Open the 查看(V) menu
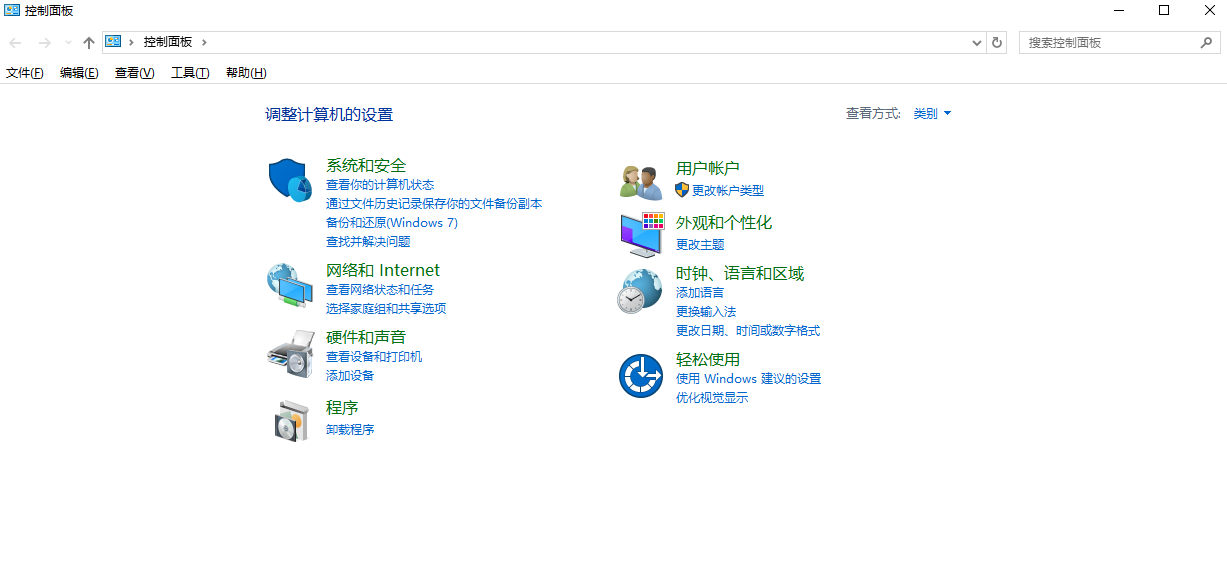Screen dimensions: 1227x581 pyautogui.click(x=133, y=72)
